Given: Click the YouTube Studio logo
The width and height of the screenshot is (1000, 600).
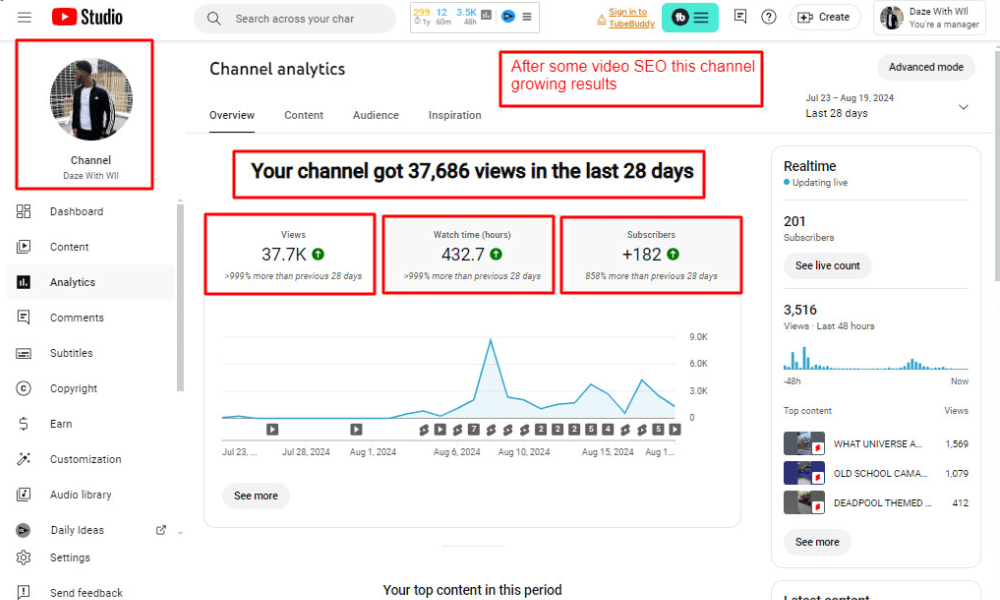Looking at the screenshot, I should tap(87, 17).
